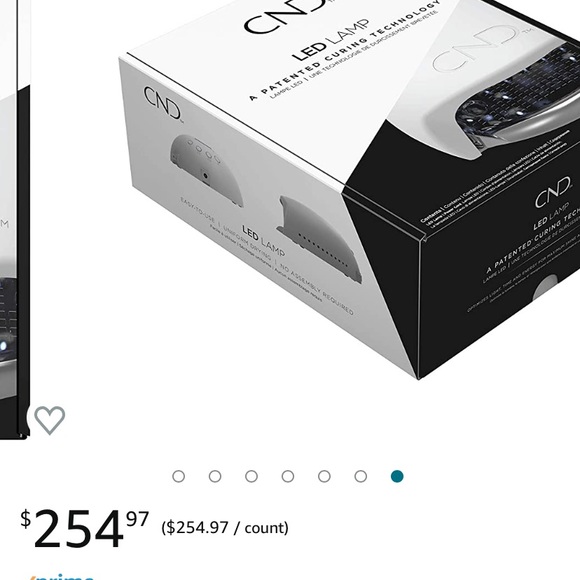
Task: Tap the dome lamp illustration on box side
Action: point(206,170)
